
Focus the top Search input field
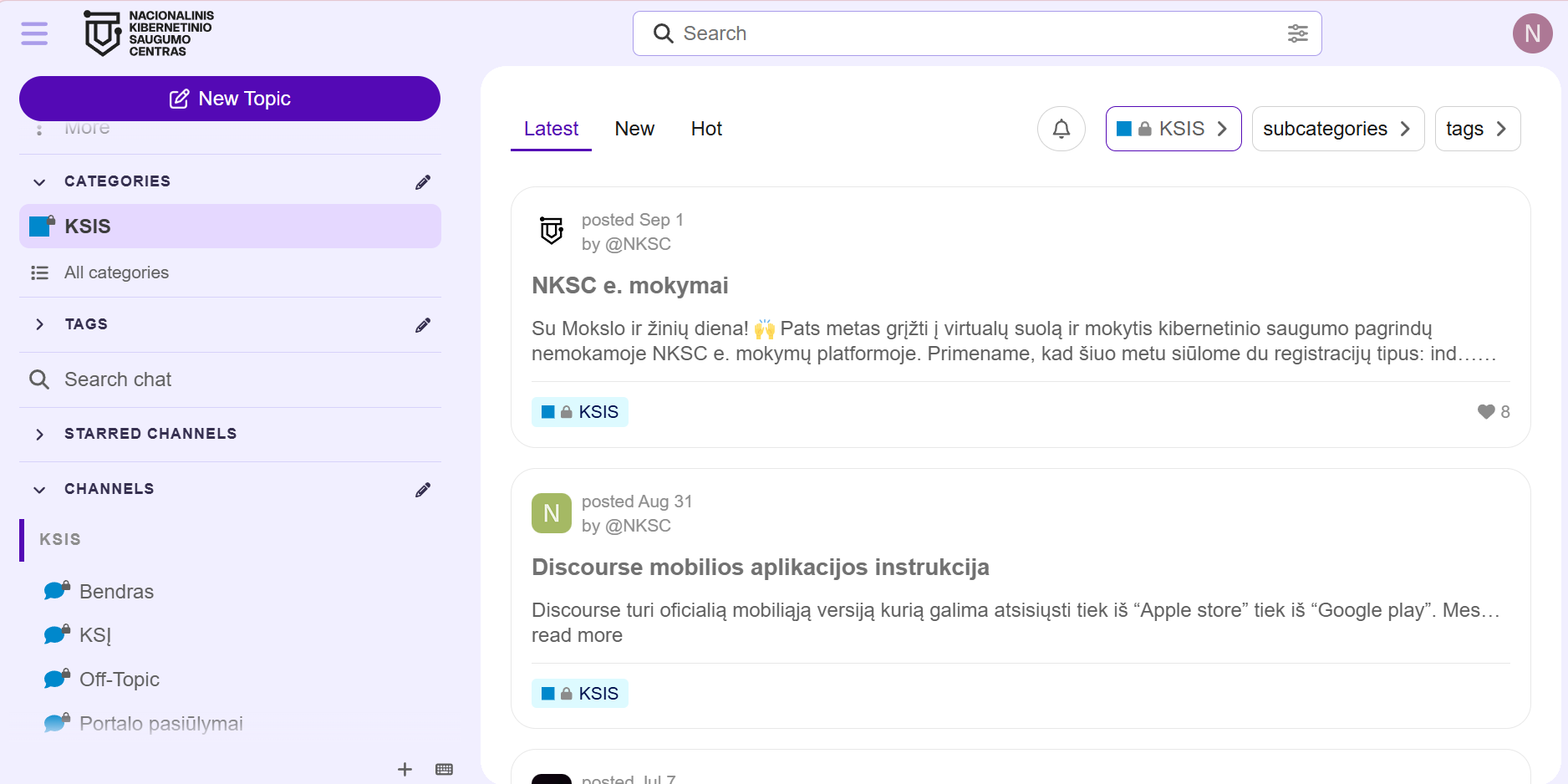[977, 33]
